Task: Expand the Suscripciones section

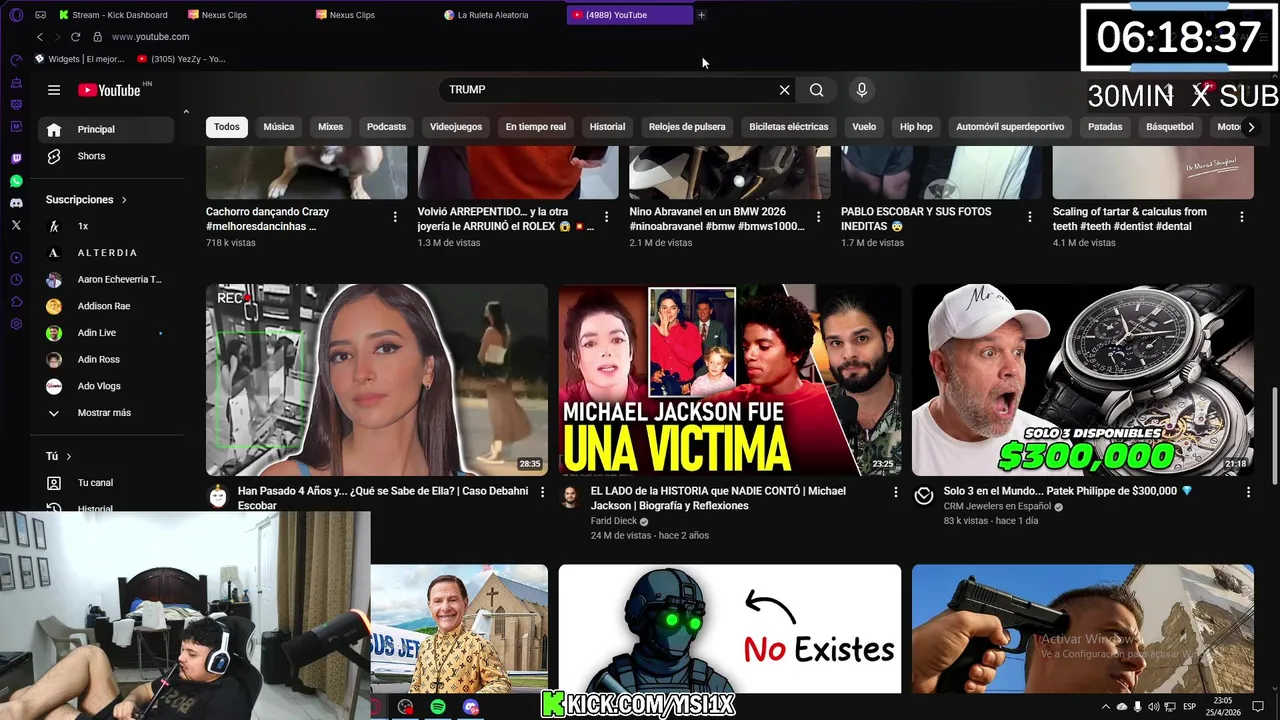Action: pos(86,200)
